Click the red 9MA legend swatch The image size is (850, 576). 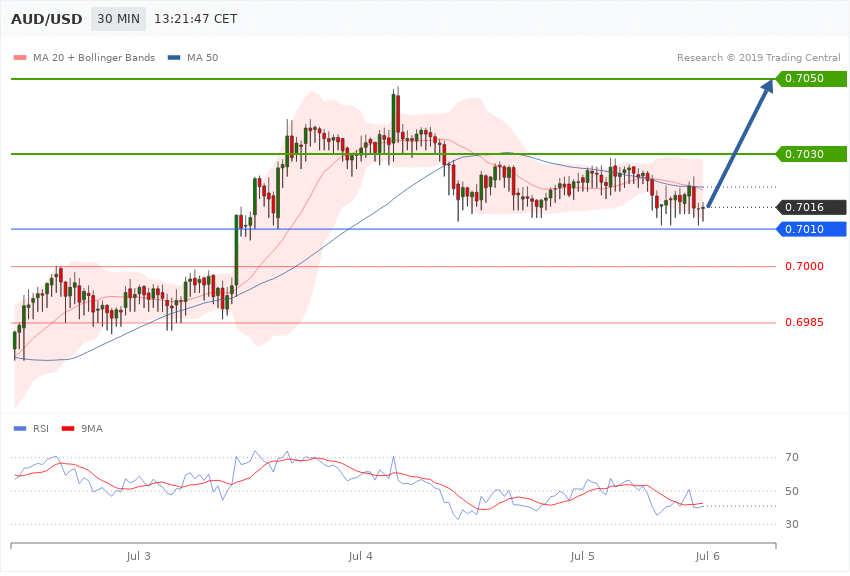[x=68, y=429]
